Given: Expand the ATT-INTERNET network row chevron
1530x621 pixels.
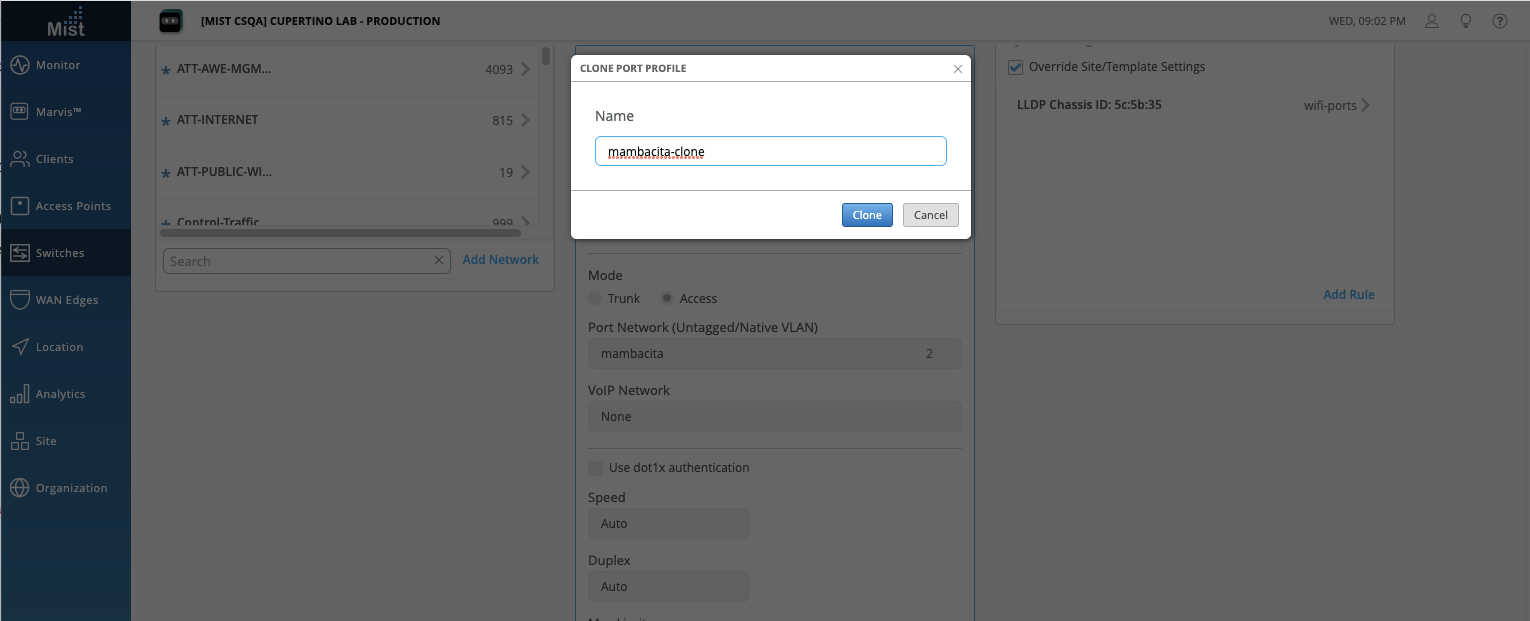Looking at the screenshot, I should [526, 120].
